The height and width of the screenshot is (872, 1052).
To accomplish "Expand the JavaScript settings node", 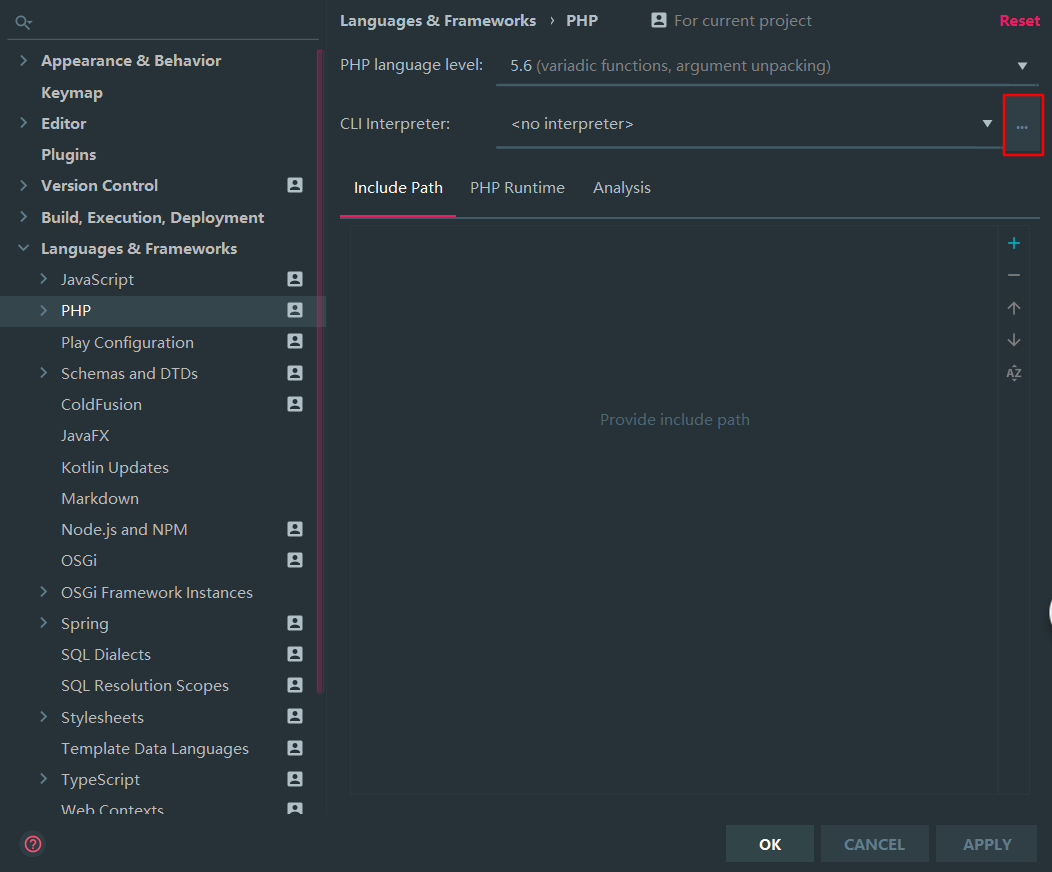I will point(41,279).
